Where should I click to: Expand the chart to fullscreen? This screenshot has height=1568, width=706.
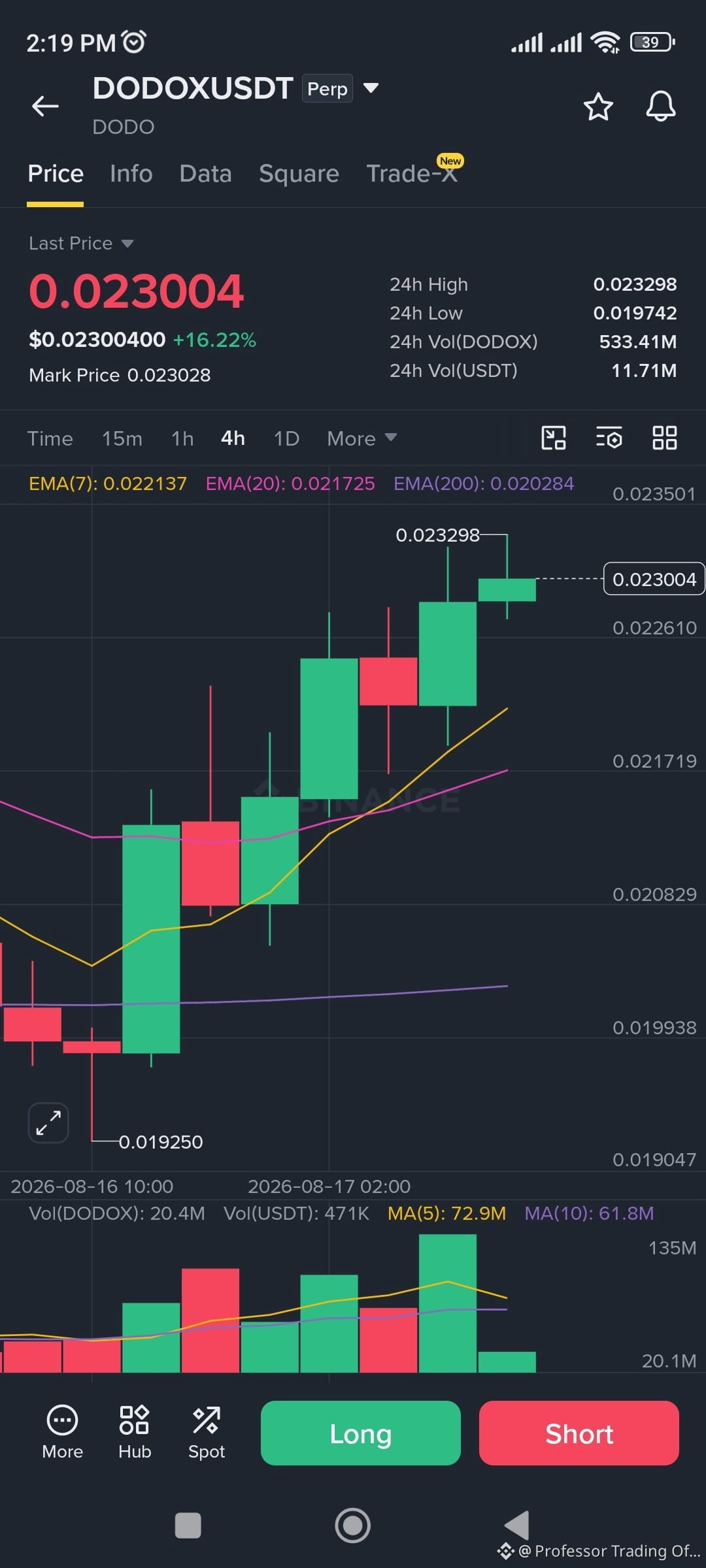(48, 1123)
